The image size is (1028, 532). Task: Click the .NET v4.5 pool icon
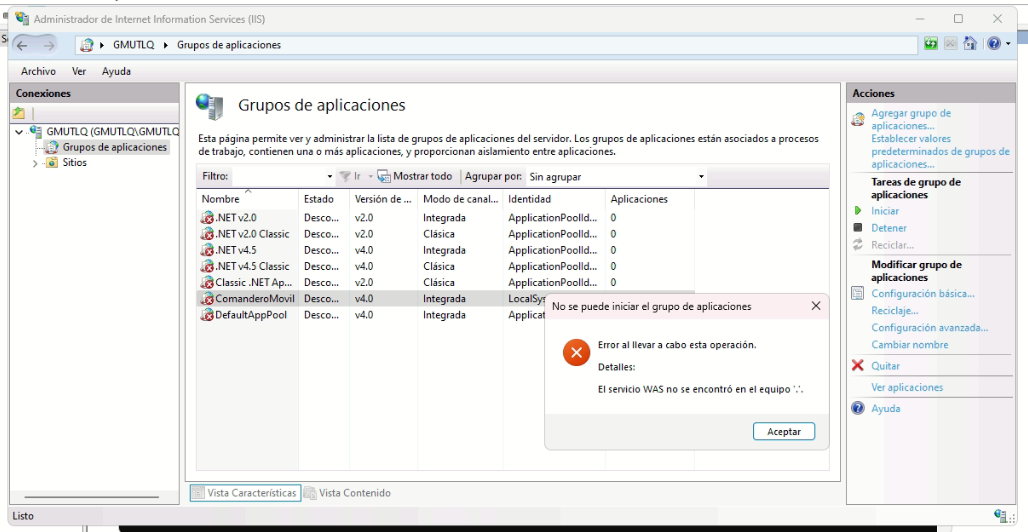(207, 250)
